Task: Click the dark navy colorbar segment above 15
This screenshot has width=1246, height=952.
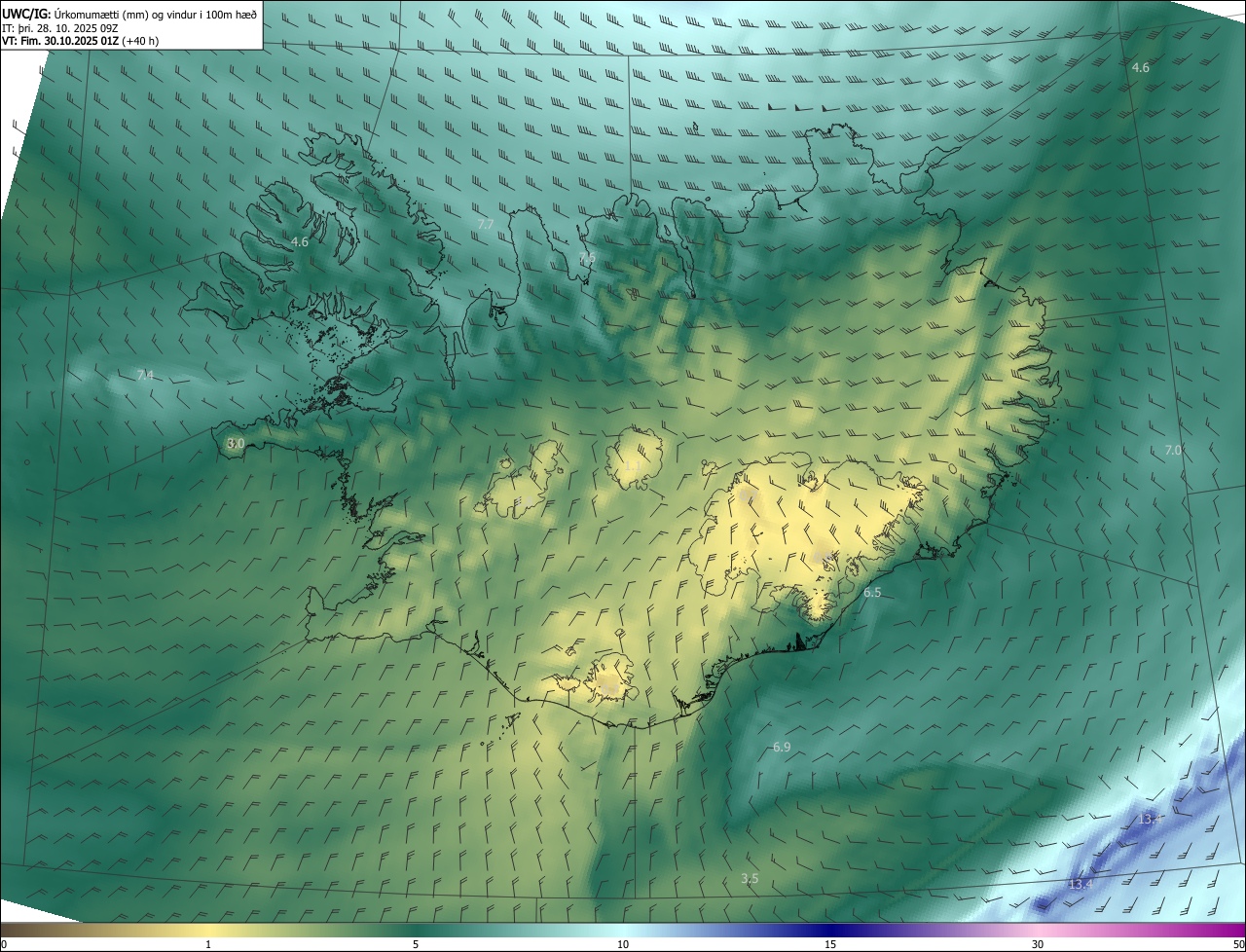Action: [x=830, y=930]
